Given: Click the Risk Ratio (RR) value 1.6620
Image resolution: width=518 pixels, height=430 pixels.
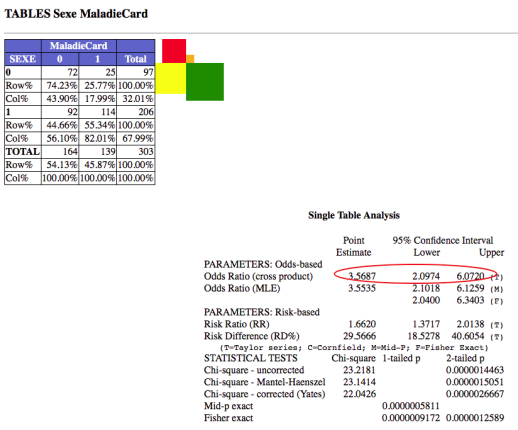Looking at the screenshot, I should pos(362,324).
